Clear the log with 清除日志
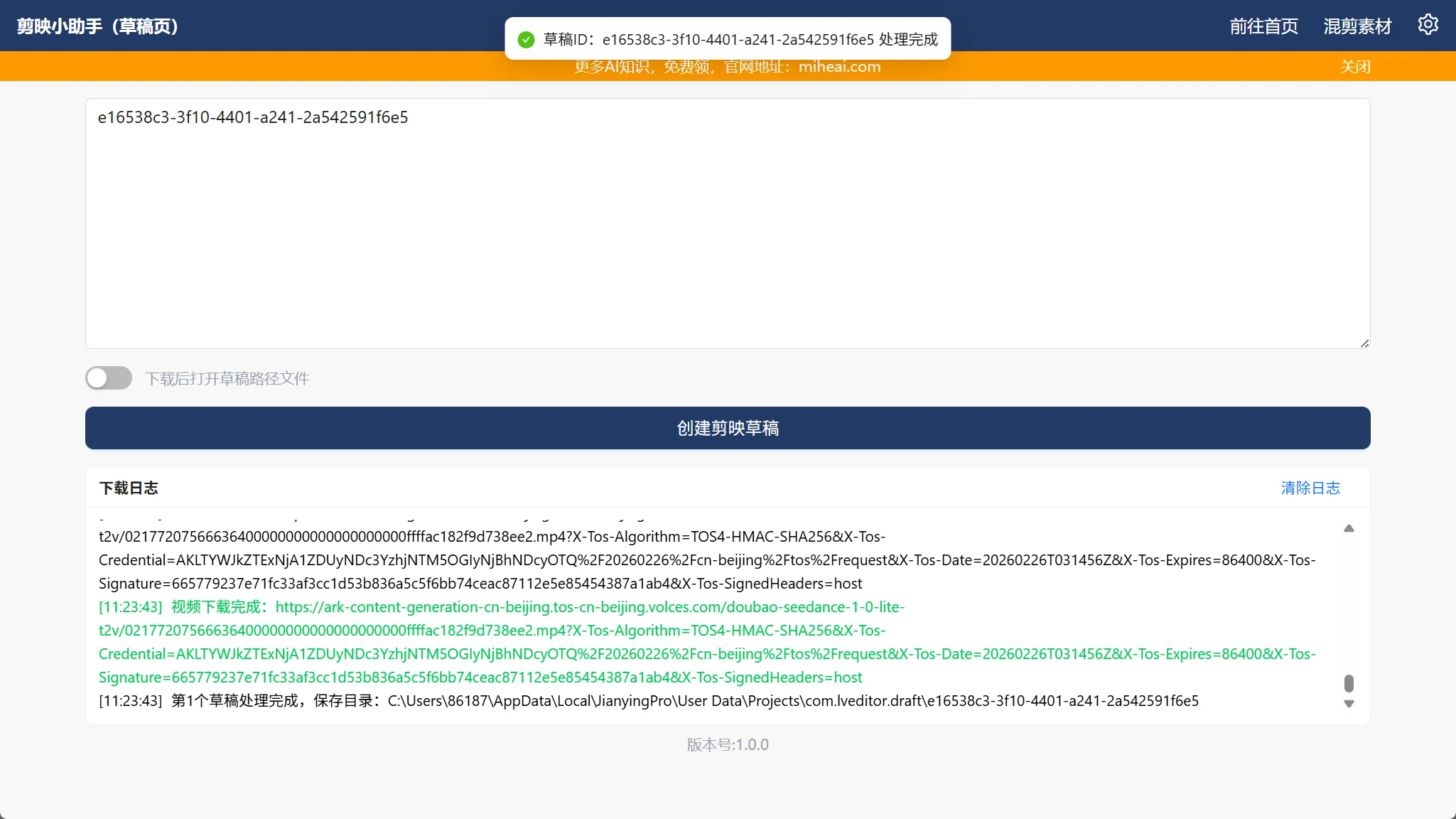 click(x=1310, y=488)
